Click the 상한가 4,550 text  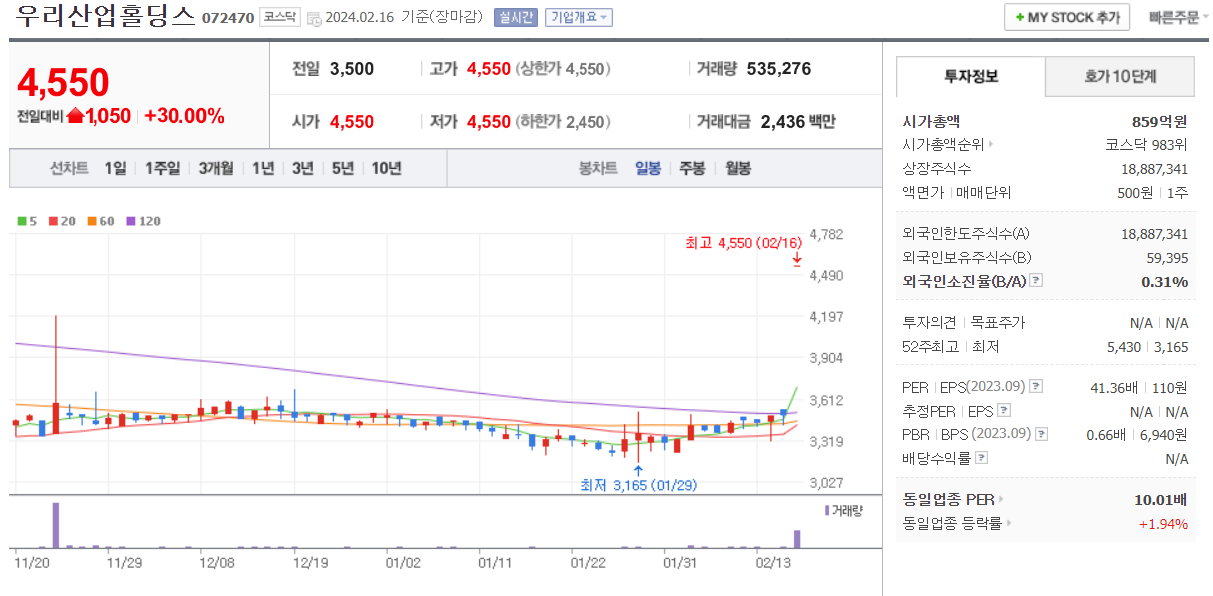(x=563, y=69)
